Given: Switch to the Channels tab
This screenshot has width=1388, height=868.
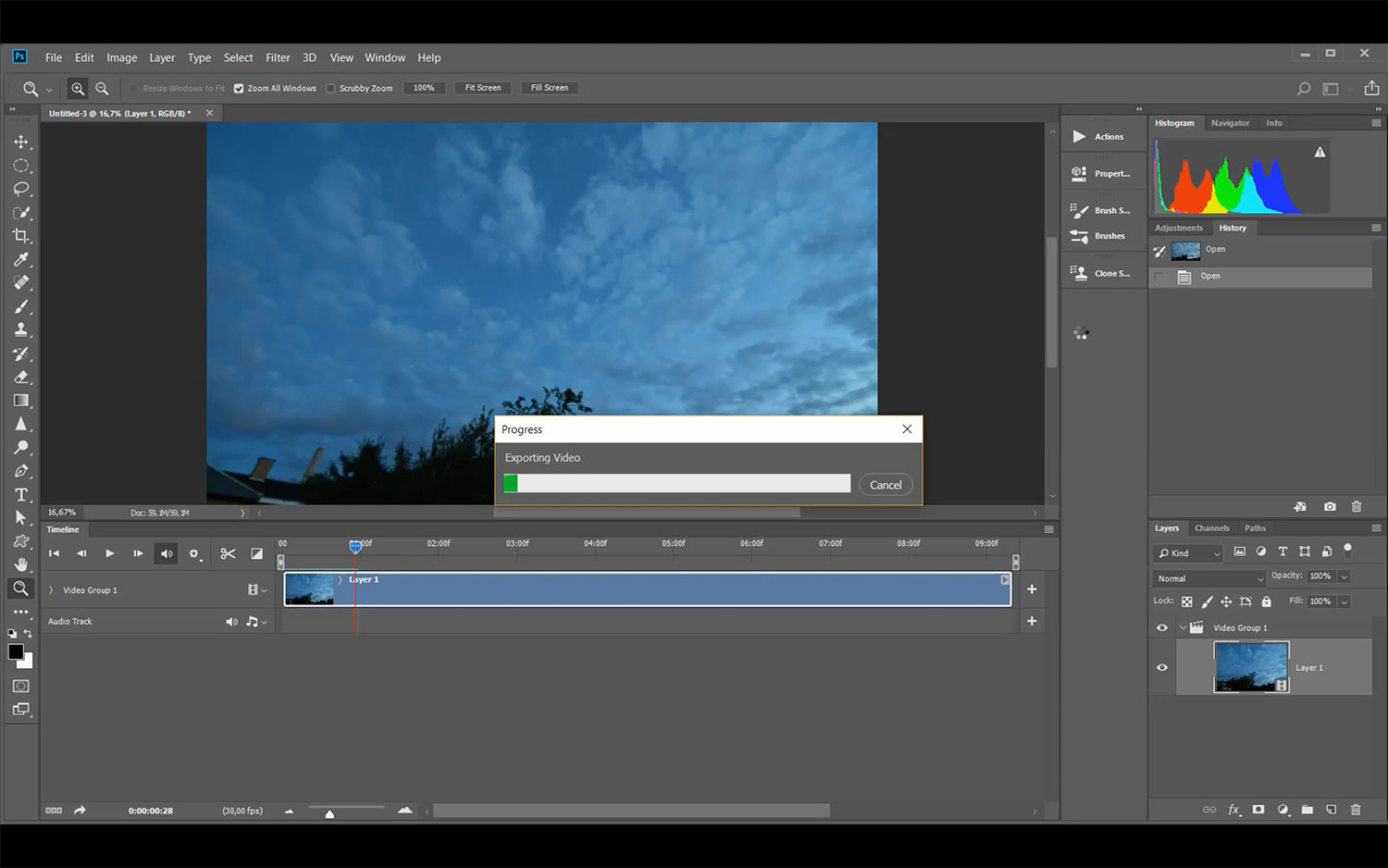Looking at the screenshot, I should [1211, 528].
